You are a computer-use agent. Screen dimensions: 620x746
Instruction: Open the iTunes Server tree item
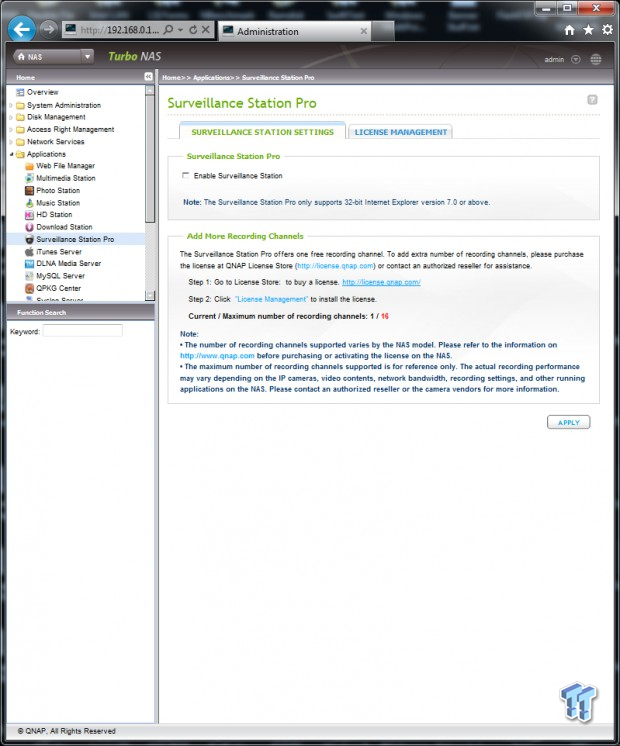click(x=59, y=252)
